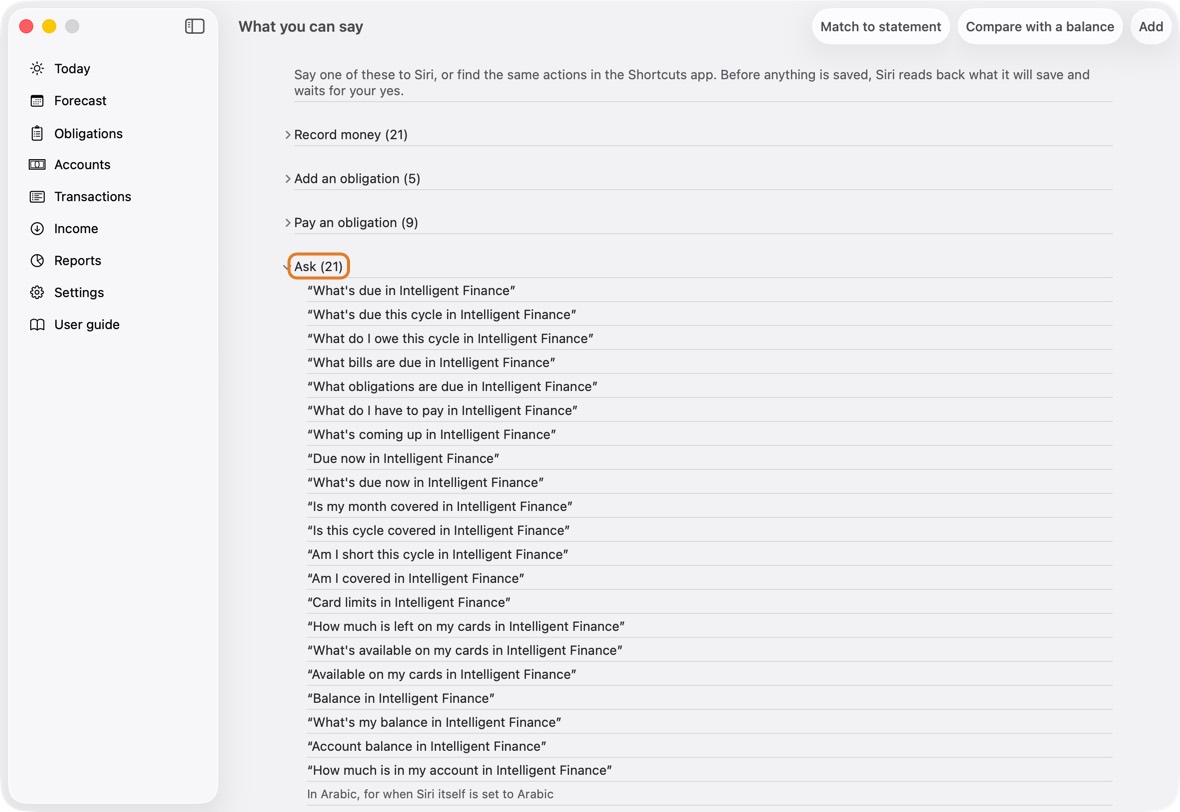
Task: Select “What's my balance in Intelligent Finance”
Action: coord(434,722)
